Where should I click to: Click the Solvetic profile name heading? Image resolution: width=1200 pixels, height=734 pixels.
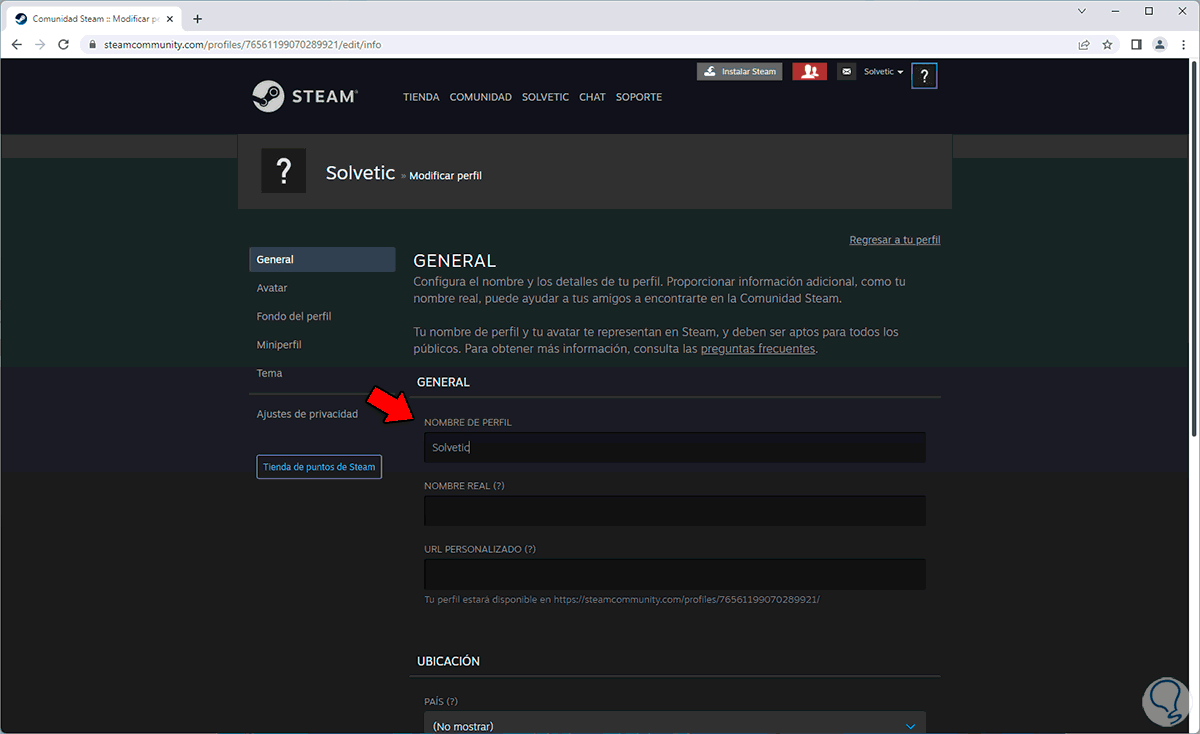[360, 172]
